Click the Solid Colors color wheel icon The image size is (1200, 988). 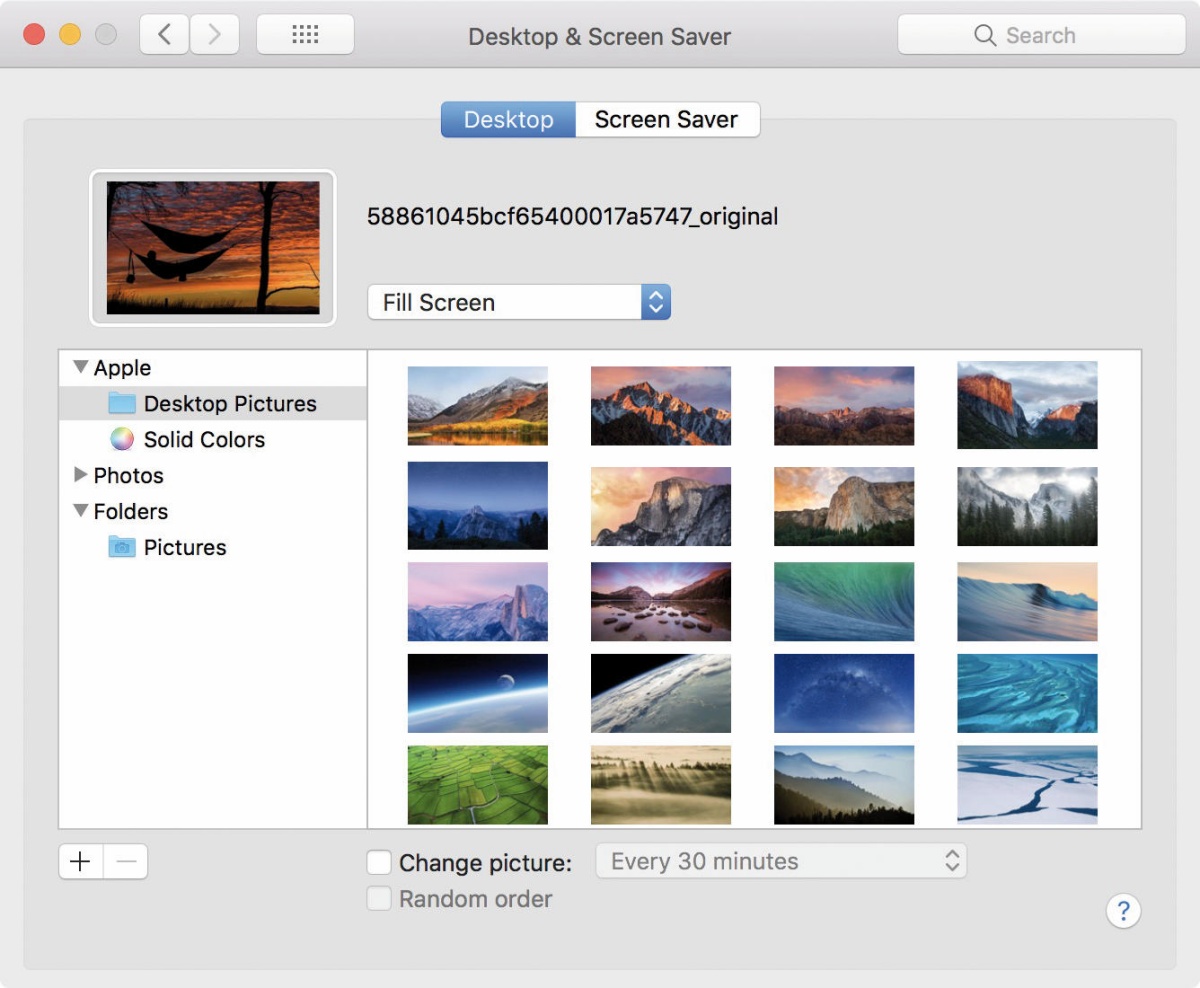pyautogui.click(x=122, y=439)
